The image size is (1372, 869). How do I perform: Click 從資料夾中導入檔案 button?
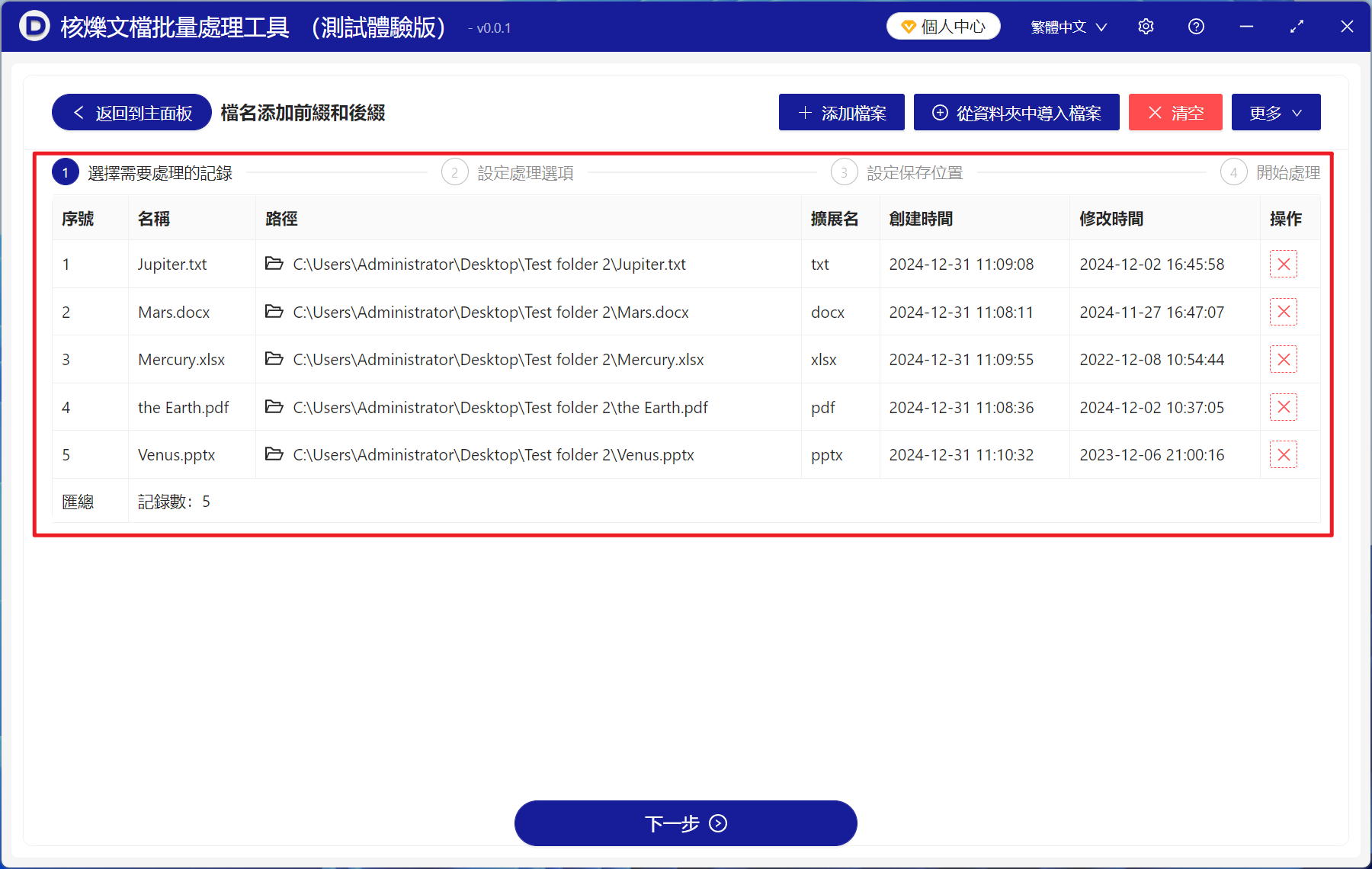[1017, 113]
